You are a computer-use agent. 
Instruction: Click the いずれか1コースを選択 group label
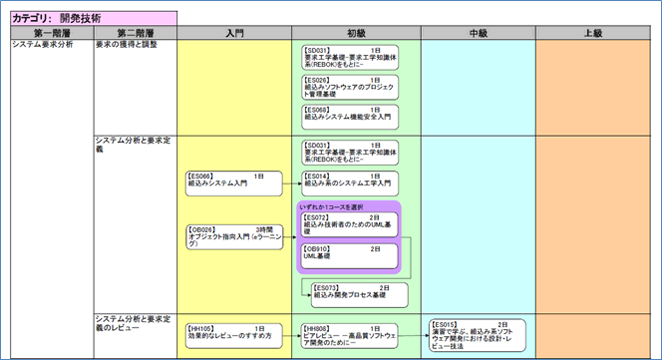331,207
